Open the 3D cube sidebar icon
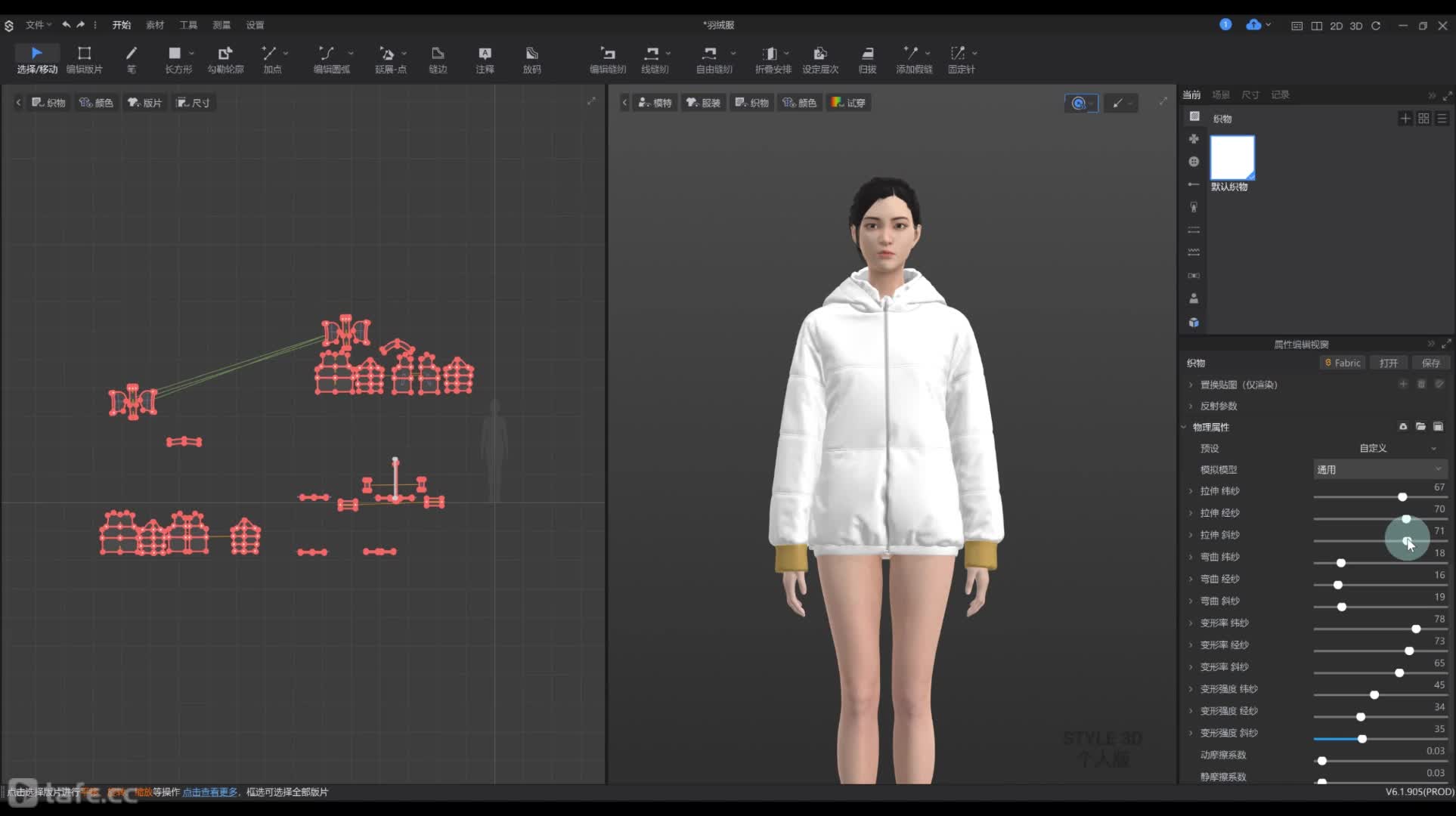Image resolution: width=1456 pixels, height=816 pixels. click(x=1194, y=323)
